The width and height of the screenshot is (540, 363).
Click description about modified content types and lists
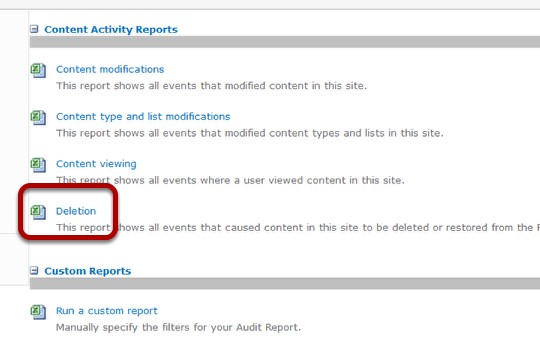coord(250,133)
